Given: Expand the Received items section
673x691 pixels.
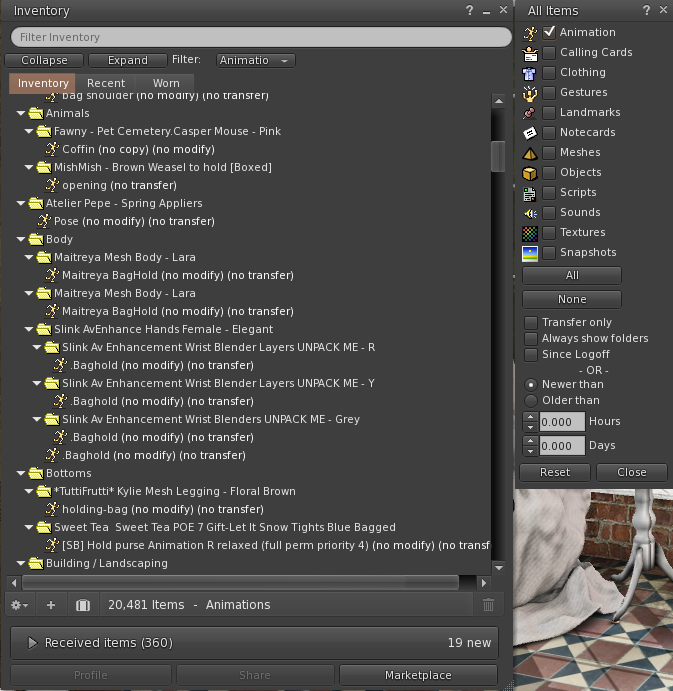Looking at the screenshot, I should click(x=32, y=643).
